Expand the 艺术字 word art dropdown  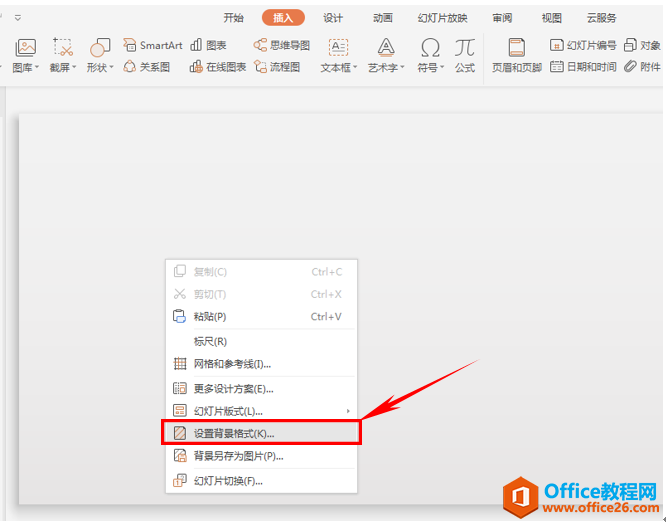(x=386, y=67)
